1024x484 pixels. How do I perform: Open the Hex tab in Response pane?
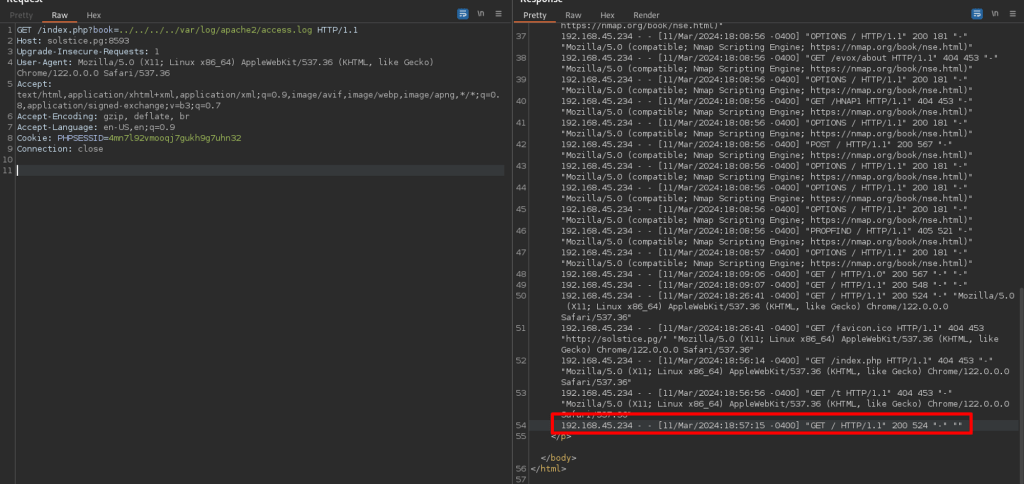tap(607, 16)
